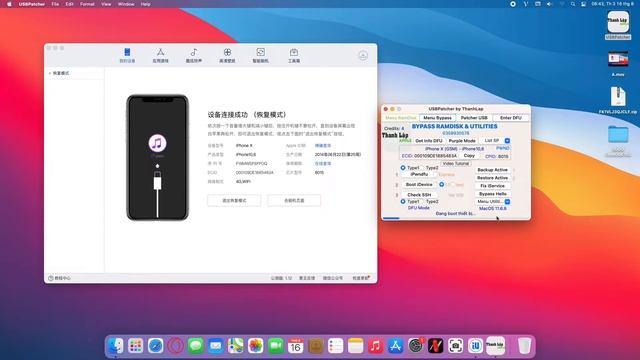The width and height of the screenshot is (640, 360).
Task: Open Mail from the Dock
Action: 216,346
